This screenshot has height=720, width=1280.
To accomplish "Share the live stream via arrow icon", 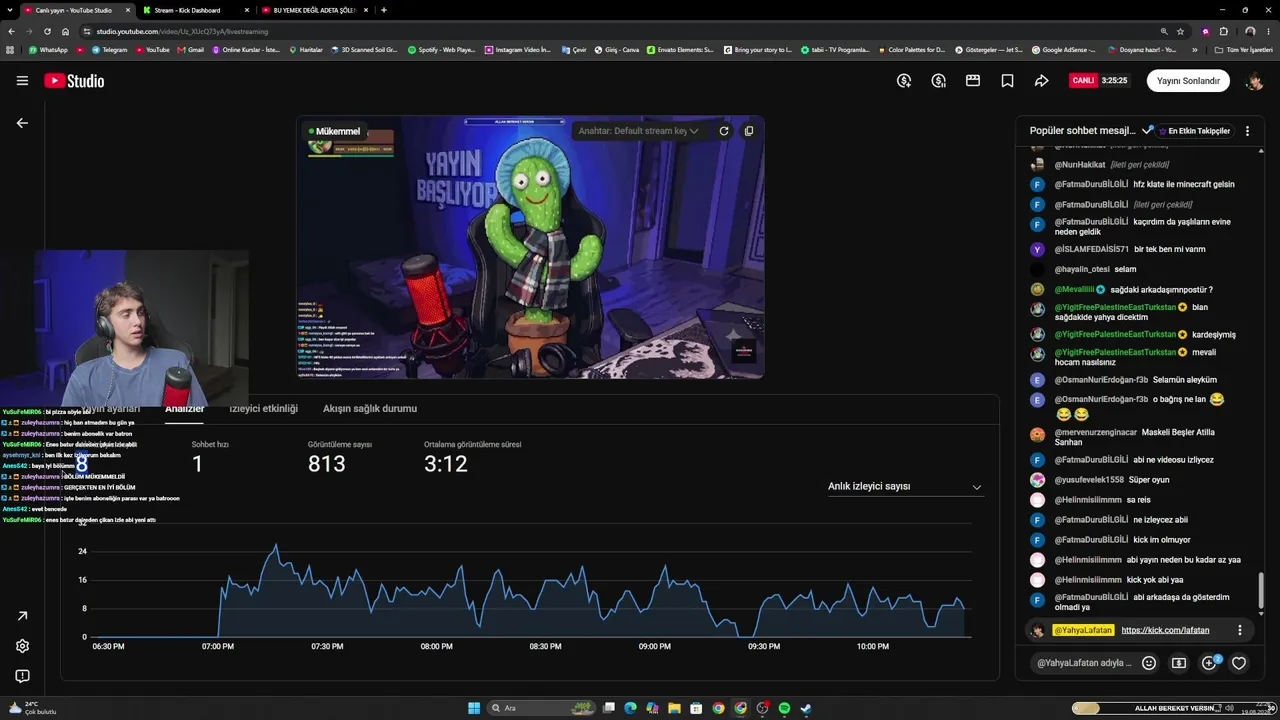I will pyautogui.click(x=1041, y=81).
